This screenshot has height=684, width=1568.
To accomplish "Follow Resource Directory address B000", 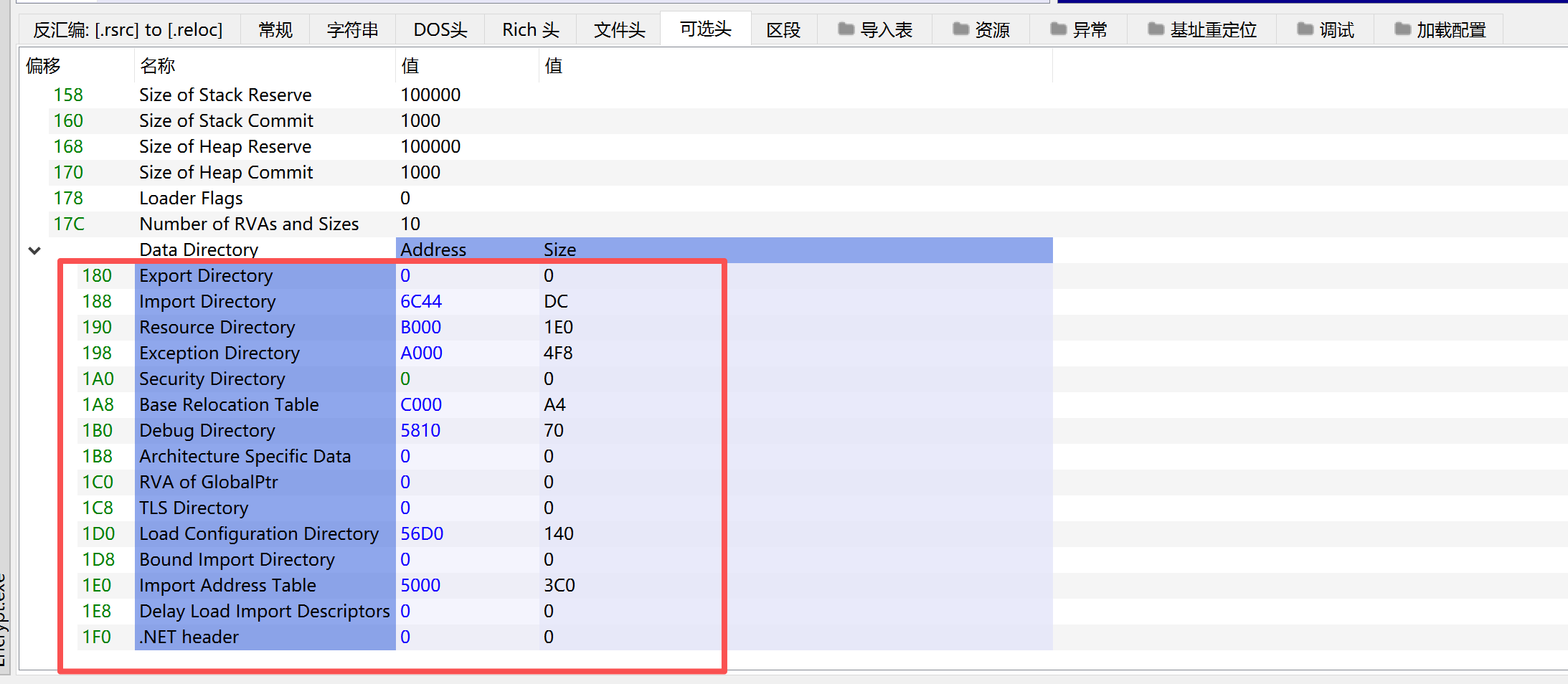I will coord(420,328).
